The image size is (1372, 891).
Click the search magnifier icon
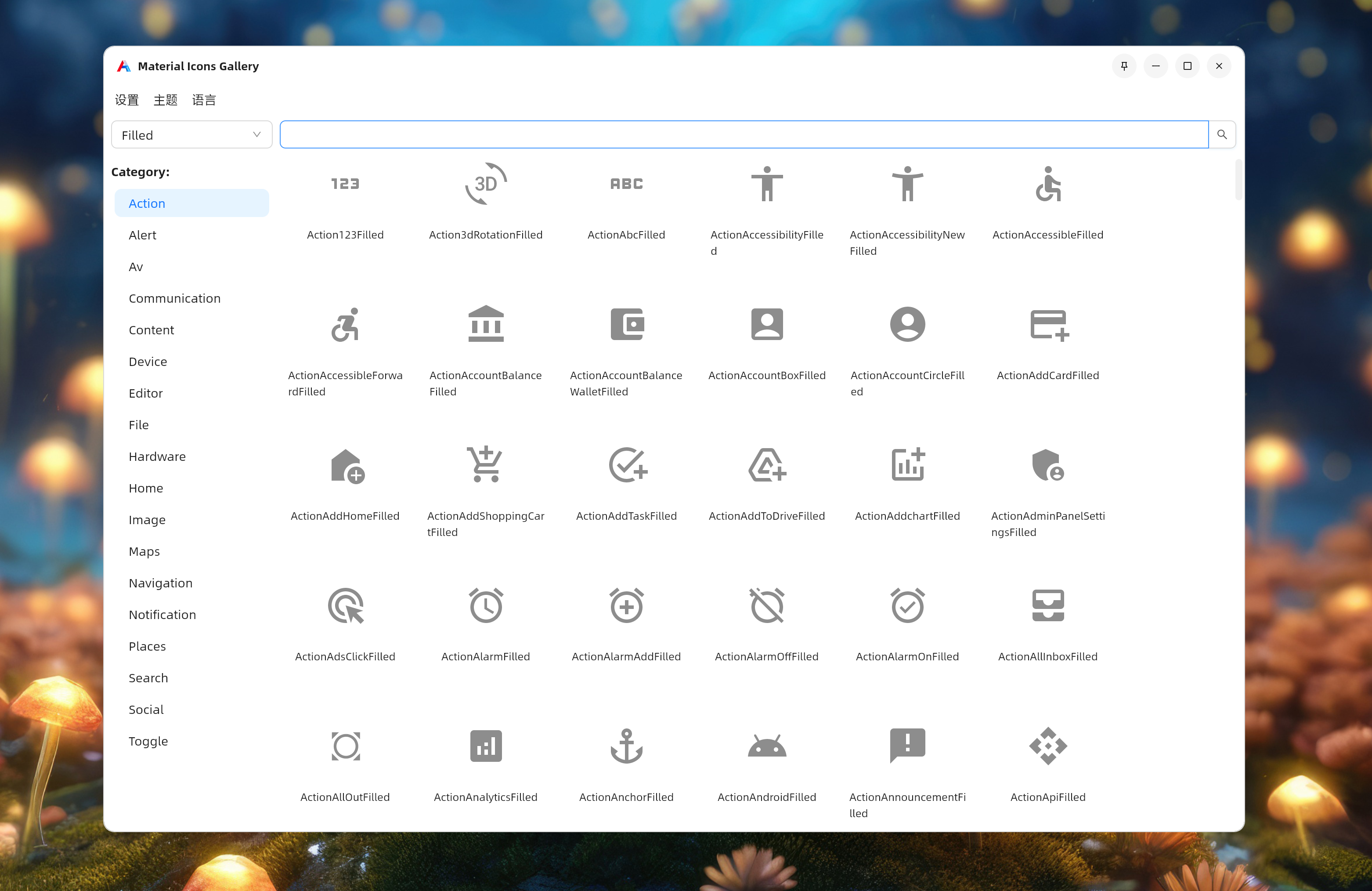point(1221,134)
